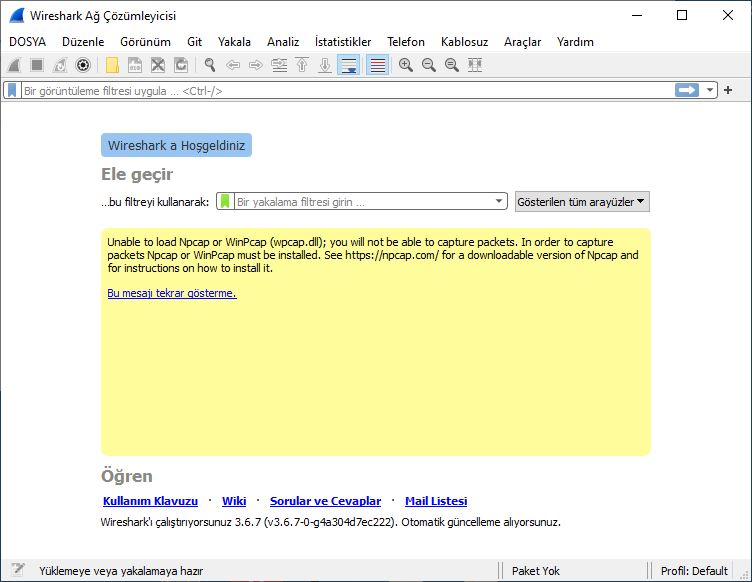Open the Wiki link
752x582 pixels.
click(x=234, y=501)
